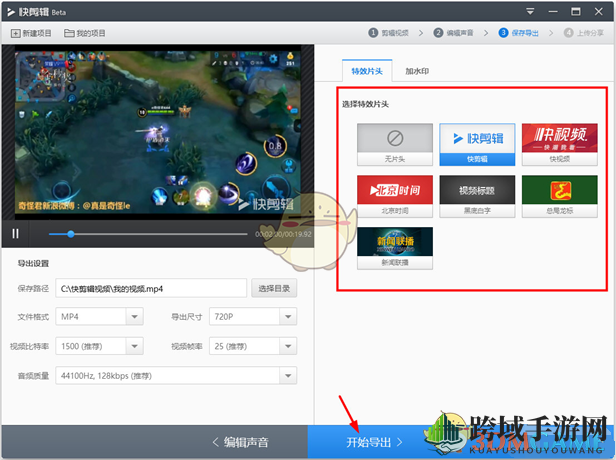Image resolution: width=616 pixels, height=460 pixels.
Task: Select the 无片头 no-intro thumbnail
Action: (395, 145)
